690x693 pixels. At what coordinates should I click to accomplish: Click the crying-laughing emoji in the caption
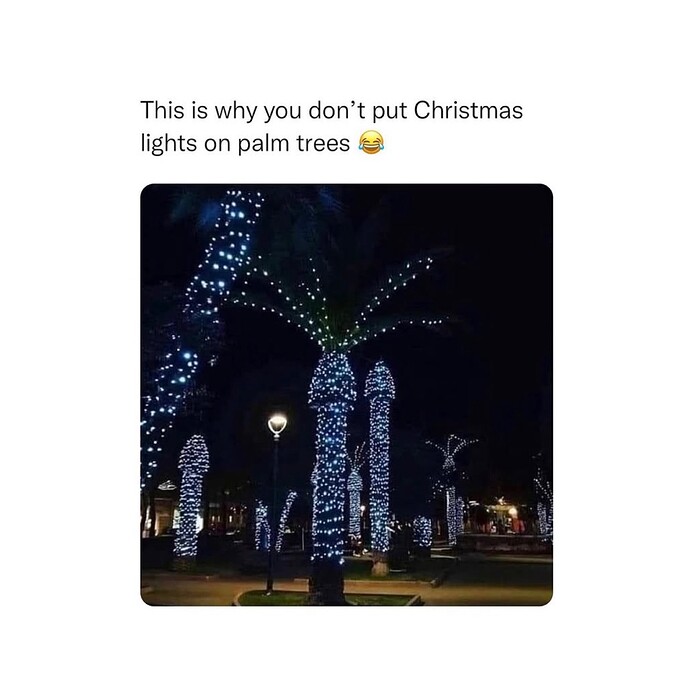(371, 143)
